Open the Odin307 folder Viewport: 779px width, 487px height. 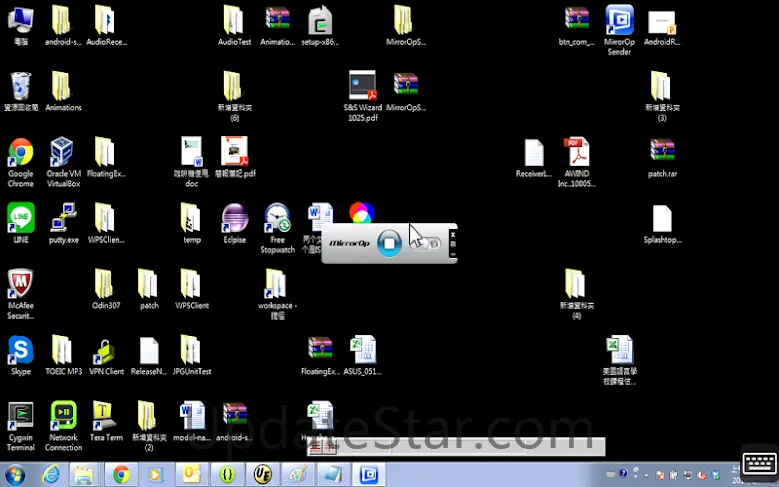tap(106, 289)
